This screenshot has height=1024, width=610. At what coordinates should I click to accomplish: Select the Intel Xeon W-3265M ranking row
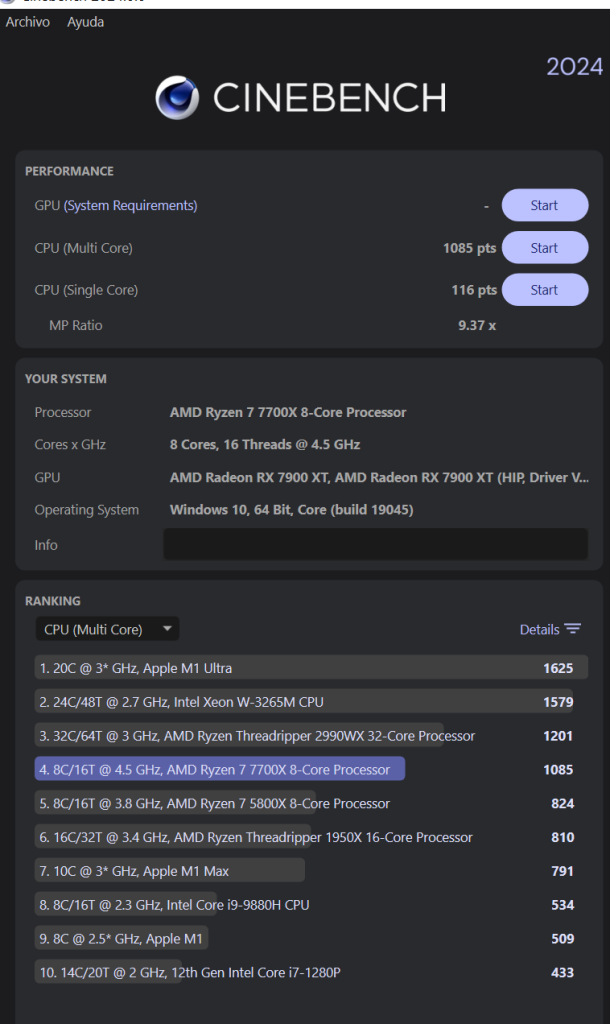click(x=311, y=701)
